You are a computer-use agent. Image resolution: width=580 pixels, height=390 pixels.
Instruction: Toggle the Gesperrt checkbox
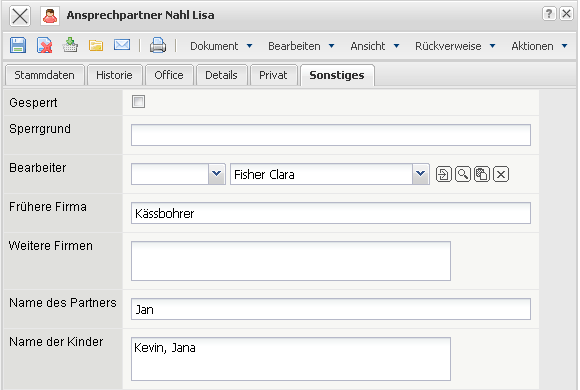click(138, 102)
